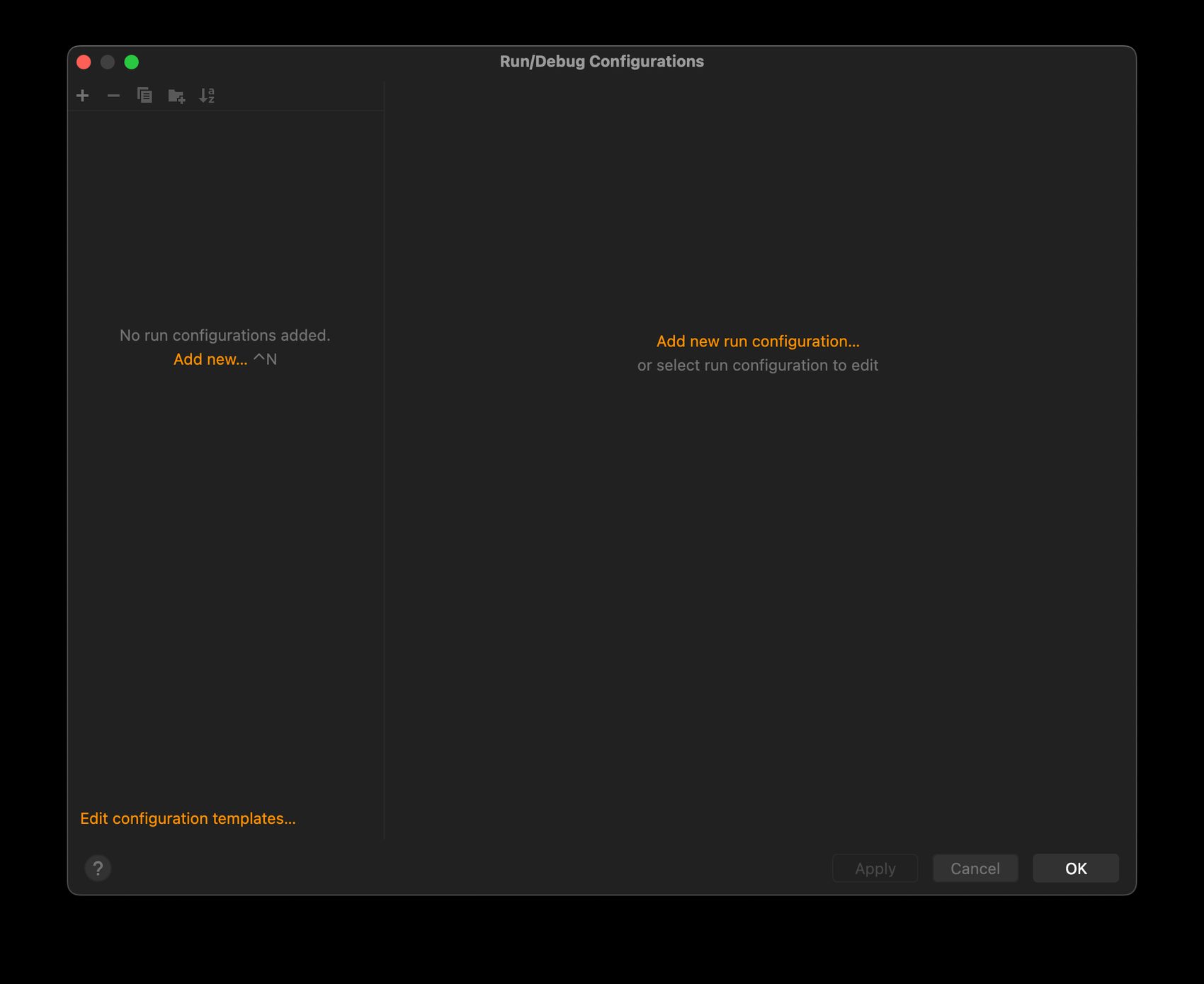
Task: Confirm the dialog with OK button
Action: click(x=1075, y=869)
